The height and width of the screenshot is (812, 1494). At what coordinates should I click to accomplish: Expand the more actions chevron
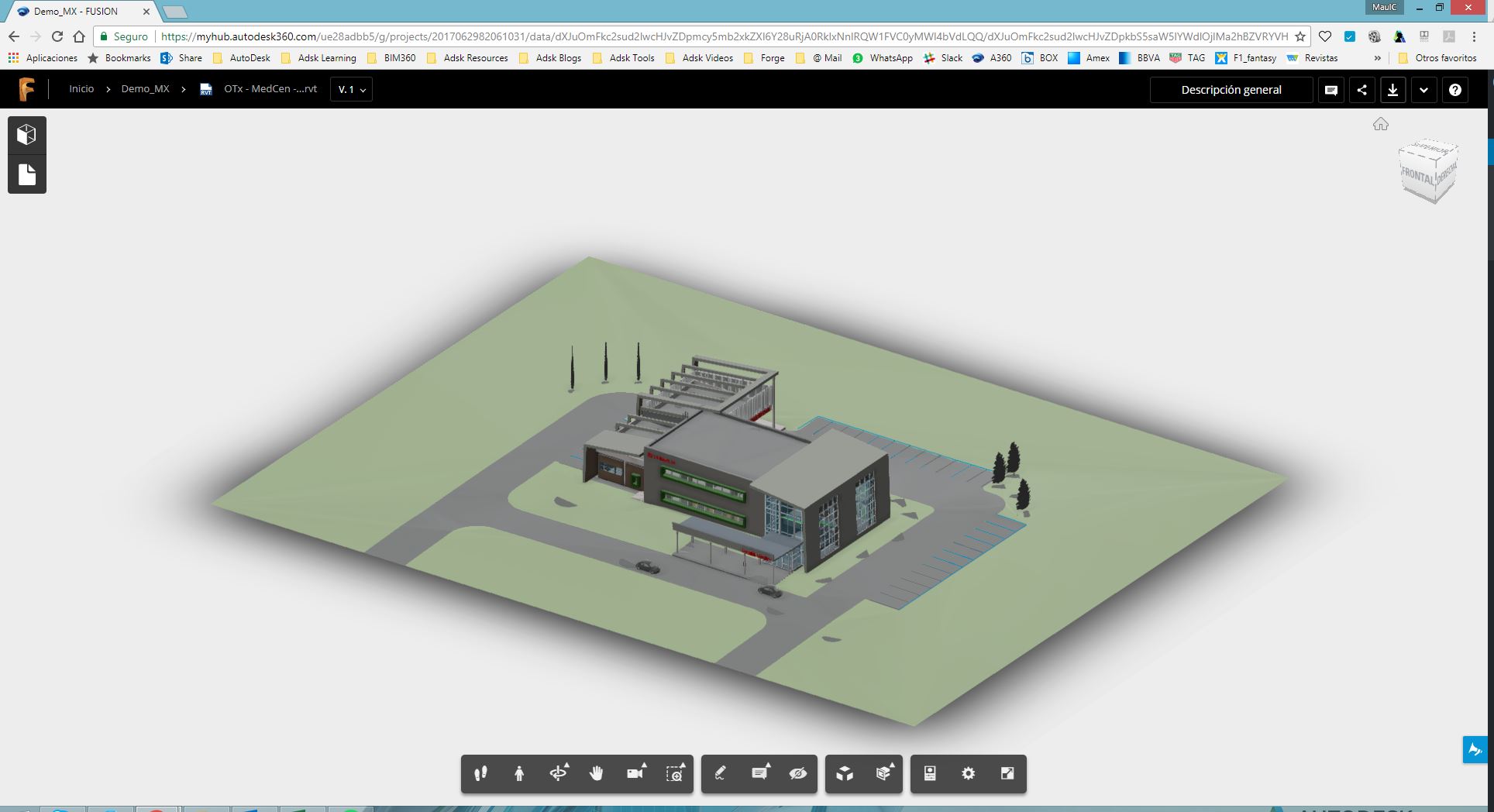click(x=1424, y=90)
